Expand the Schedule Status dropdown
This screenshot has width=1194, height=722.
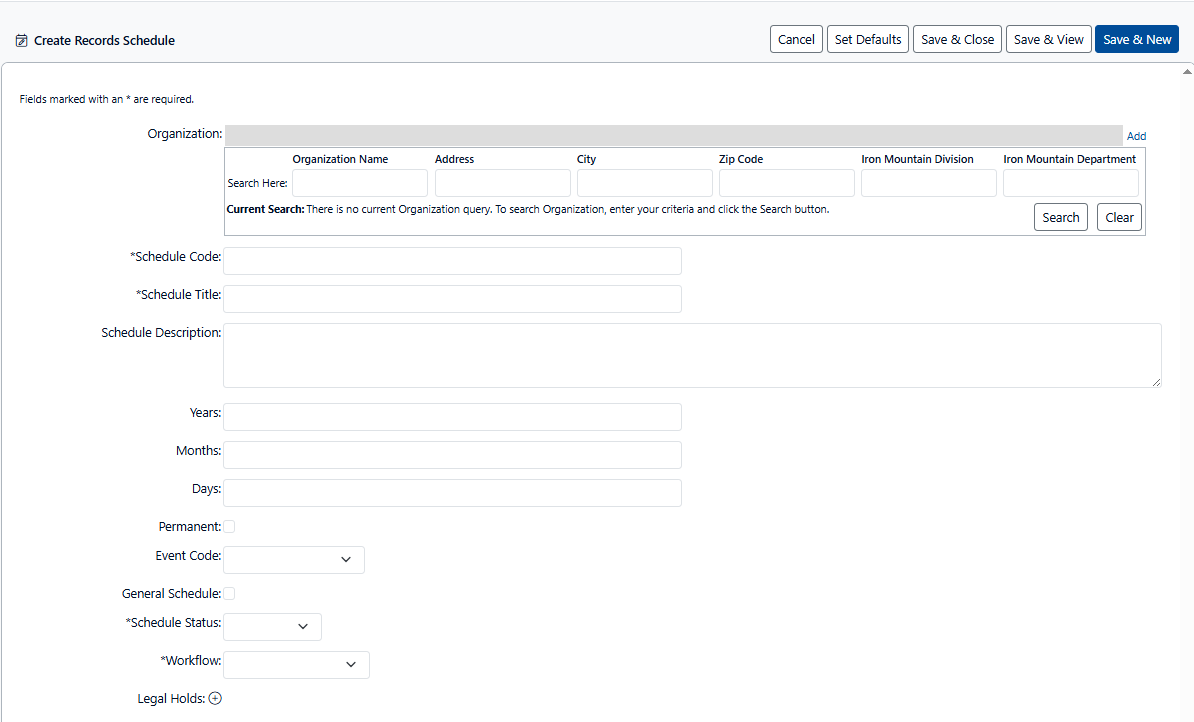[x=272, y=627]
